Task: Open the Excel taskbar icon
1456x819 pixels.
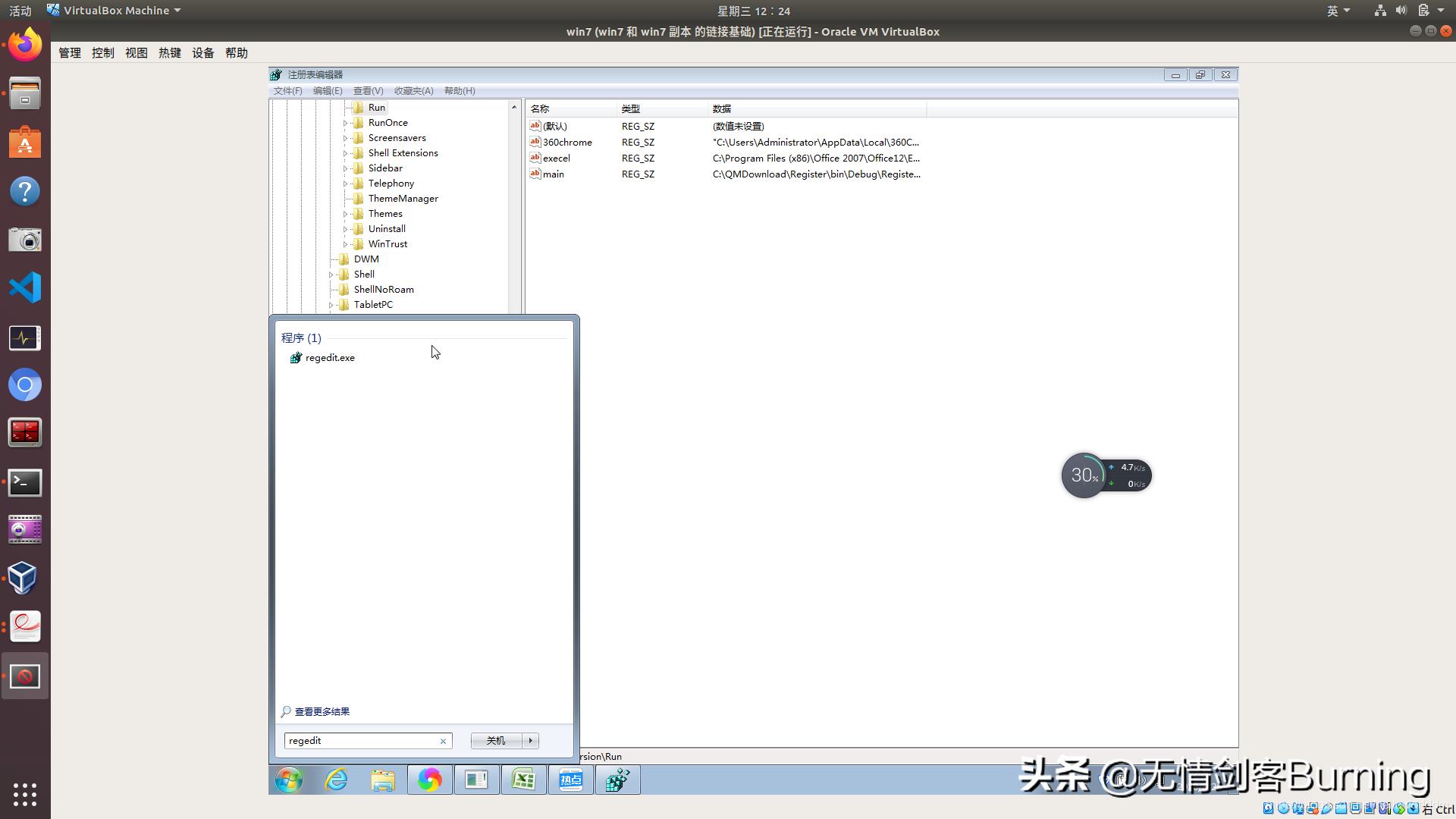Action: point(523,780)
